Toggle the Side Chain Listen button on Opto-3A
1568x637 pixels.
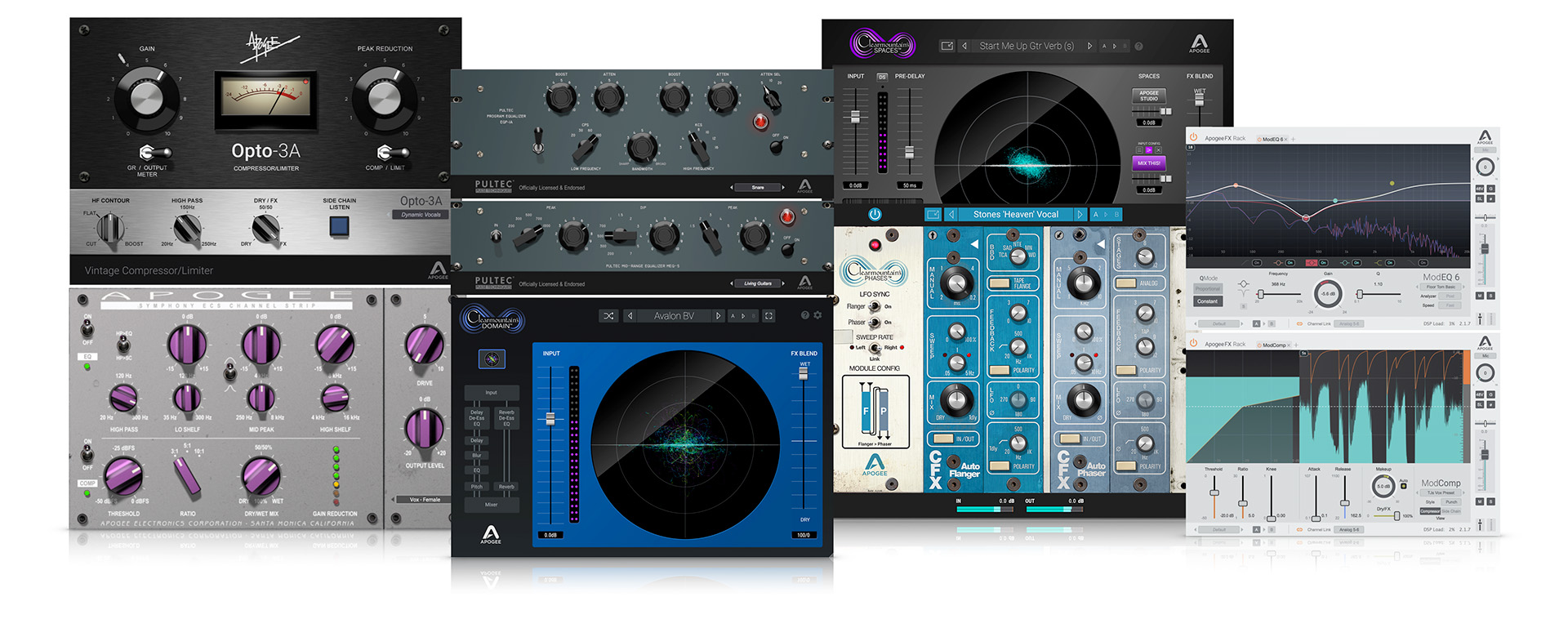(339, 227)
